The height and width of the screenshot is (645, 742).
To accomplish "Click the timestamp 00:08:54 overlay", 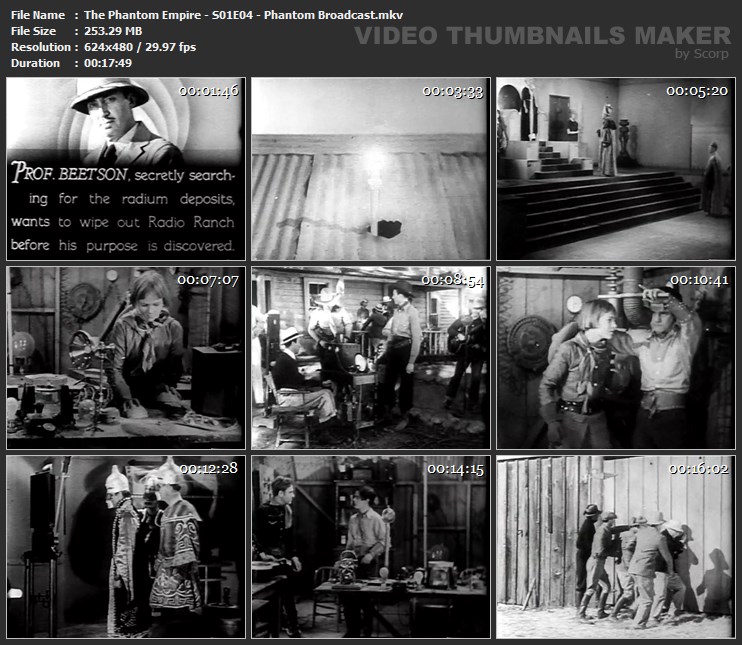I will pyautogui.click(x=453, y=281).
